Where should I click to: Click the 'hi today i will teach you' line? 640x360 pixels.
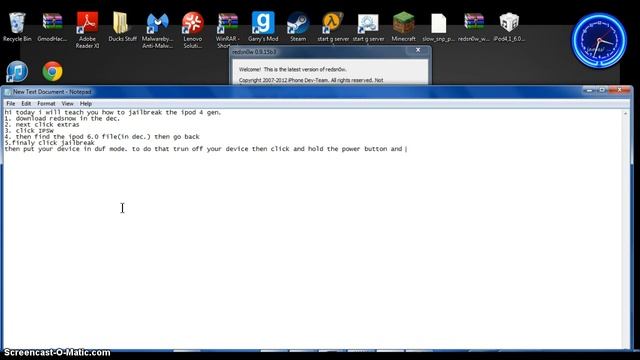pyautogui.click(x=113, y=112)
